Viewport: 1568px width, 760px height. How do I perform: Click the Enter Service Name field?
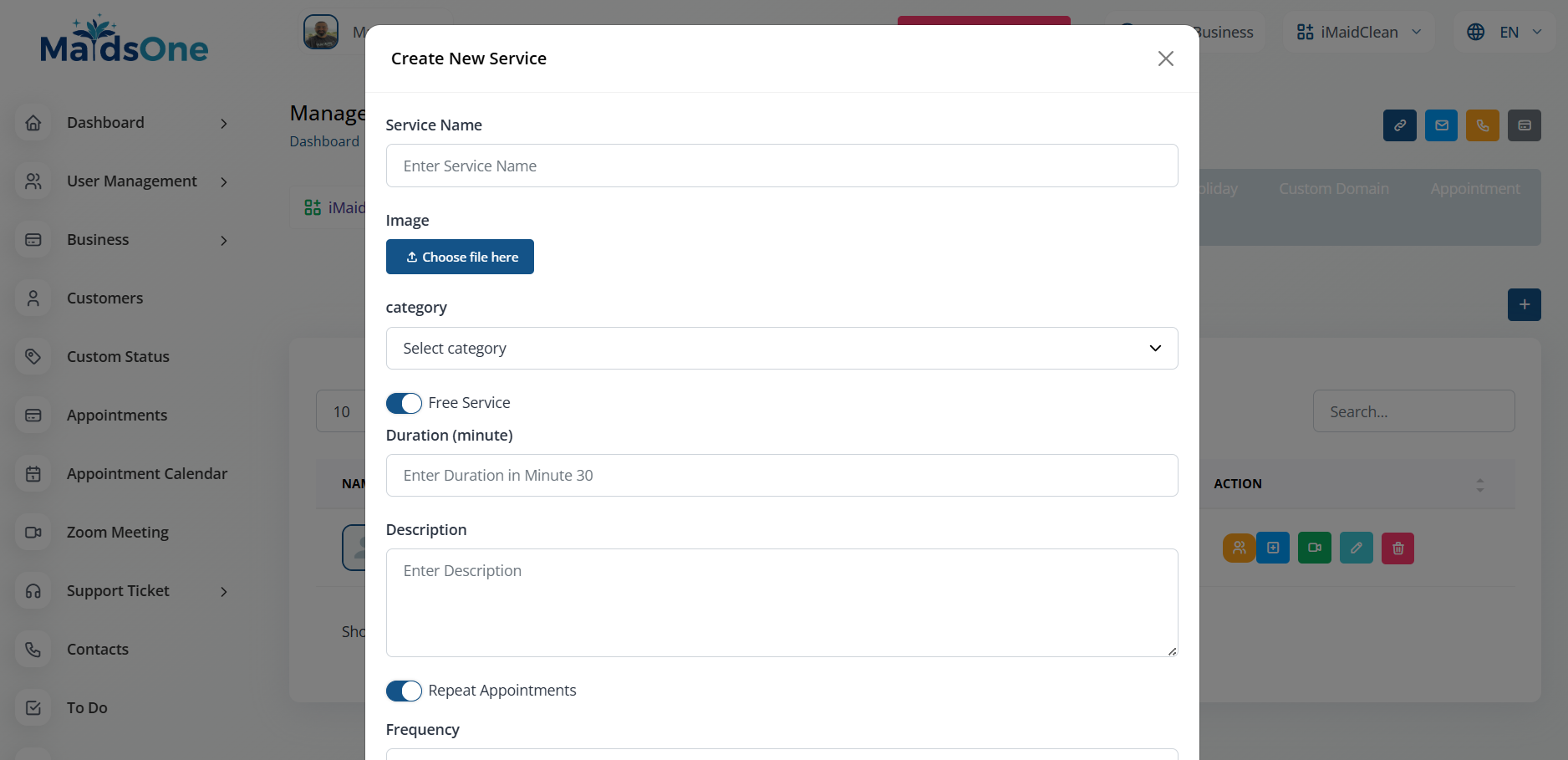pyautogui.click(x=781, y=166)
